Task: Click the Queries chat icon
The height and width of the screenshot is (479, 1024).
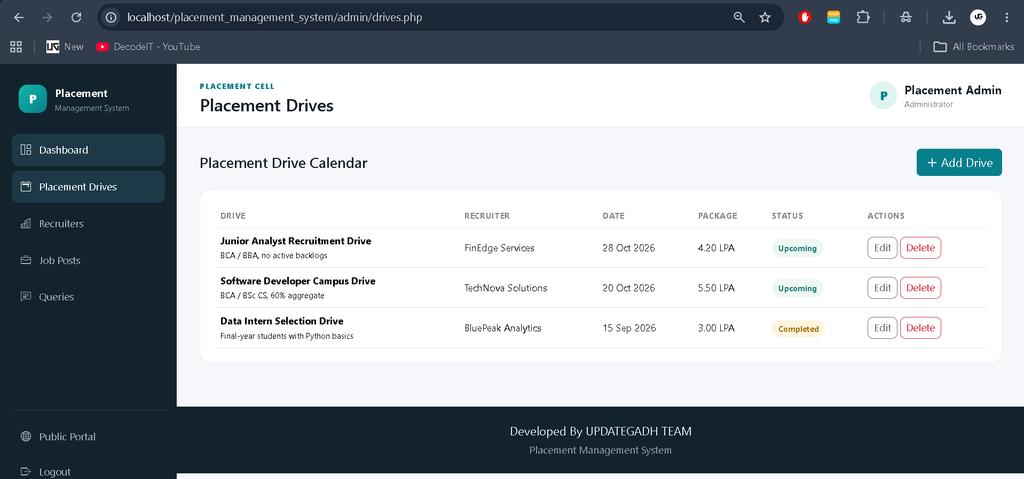Action: [x=26, y=297]
